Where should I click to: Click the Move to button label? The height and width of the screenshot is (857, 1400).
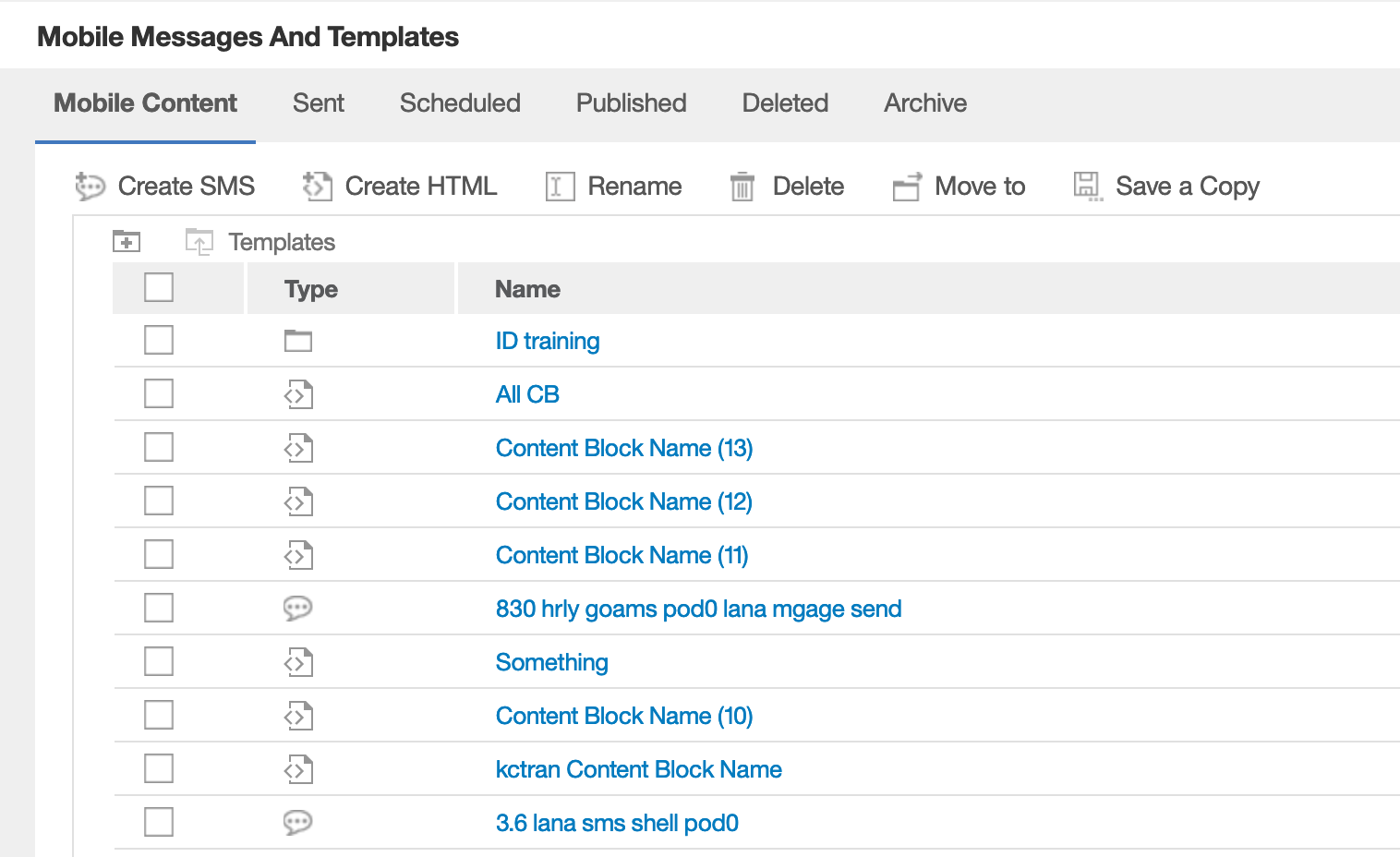pos(981,187)
